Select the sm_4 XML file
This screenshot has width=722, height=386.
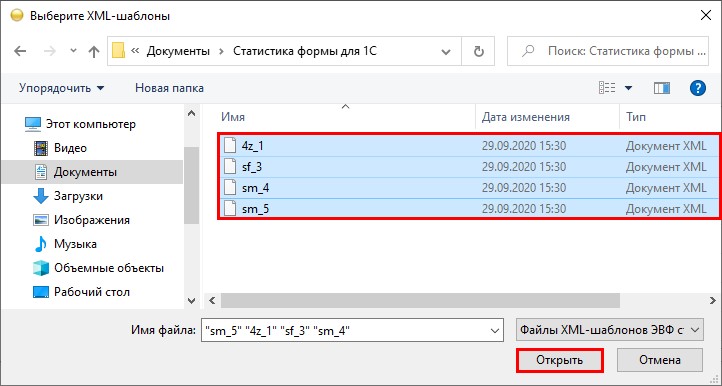point(468,188)
